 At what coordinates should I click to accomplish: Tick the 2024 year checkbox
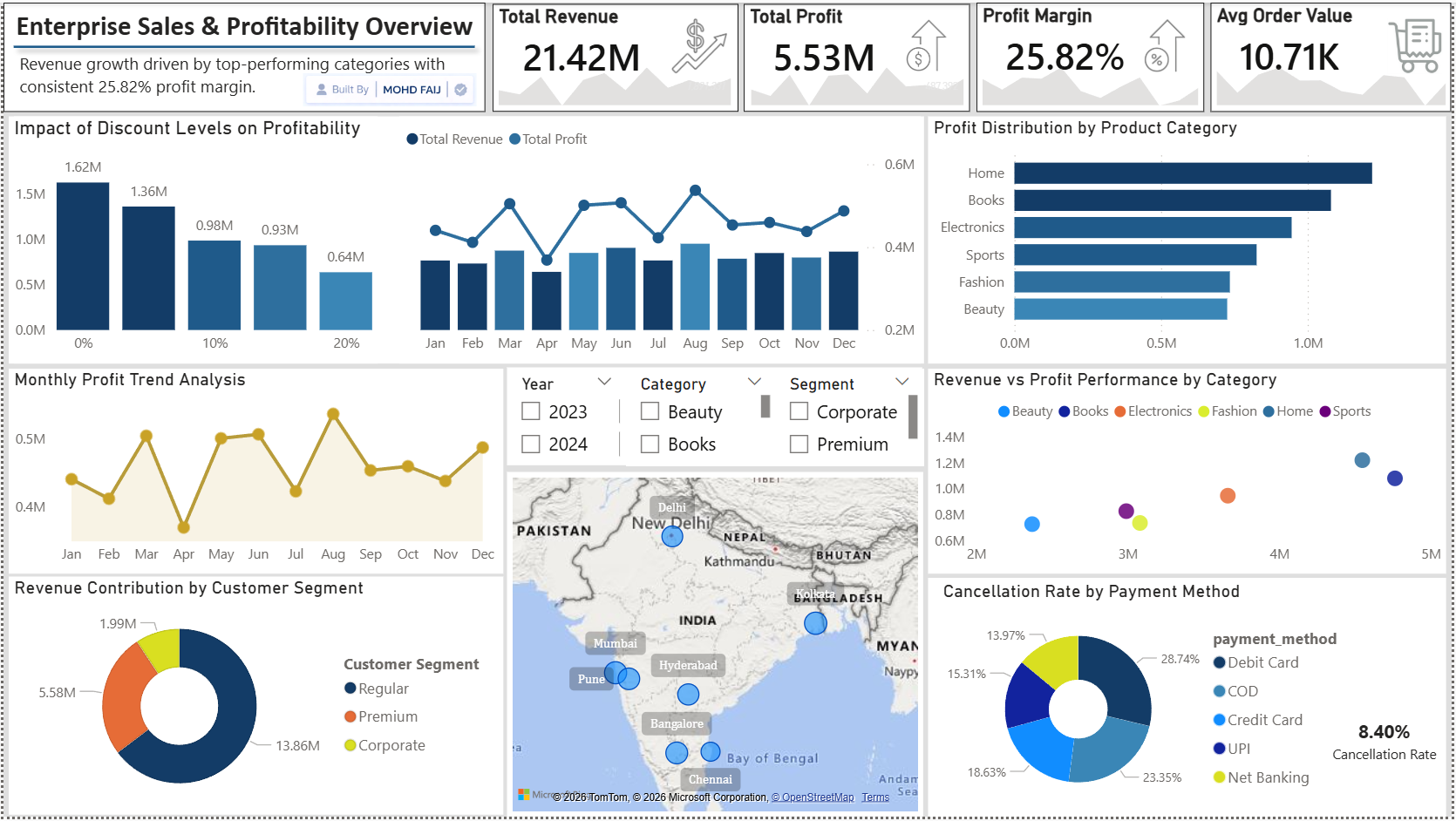530,444
